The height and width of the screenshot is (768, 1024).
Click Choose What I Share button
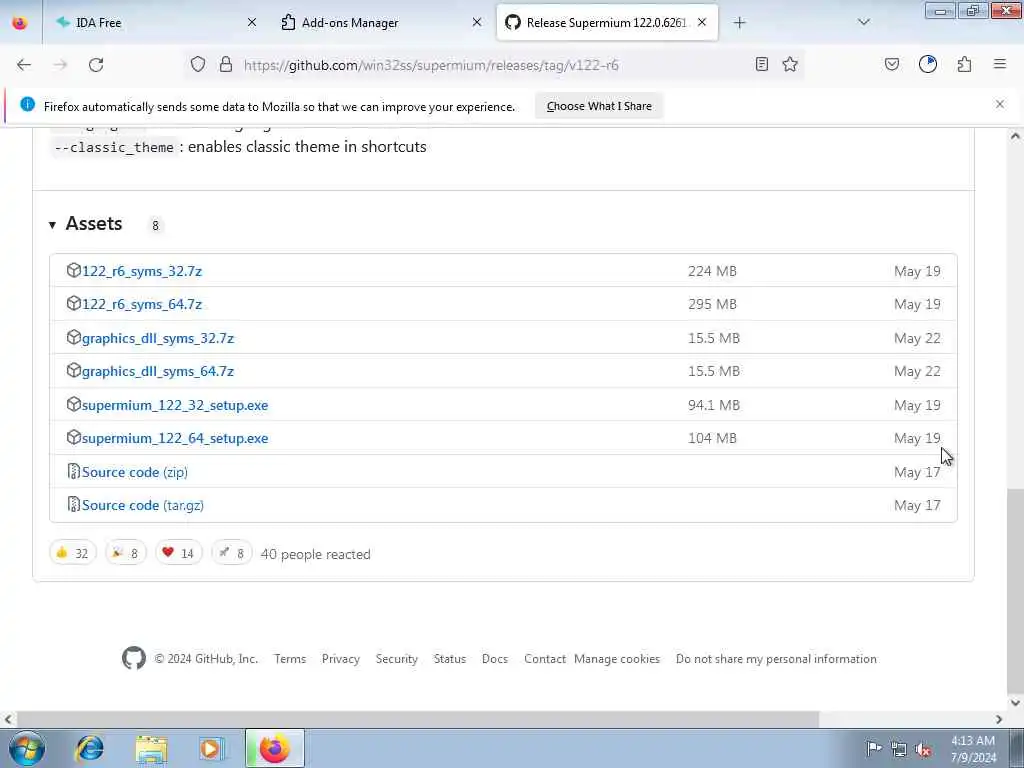click(x=599, y=106)
